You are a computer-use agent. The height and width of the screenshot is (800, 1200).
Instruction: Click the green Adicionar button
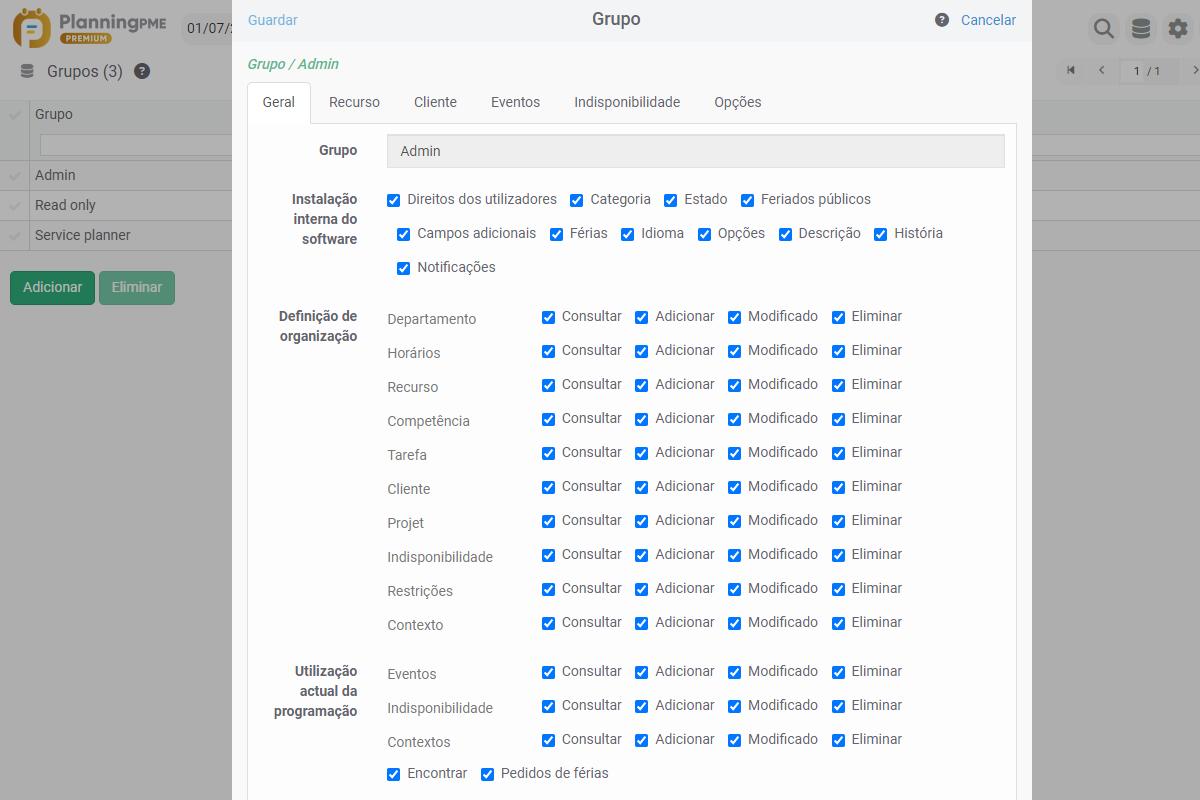pos(53,287)
